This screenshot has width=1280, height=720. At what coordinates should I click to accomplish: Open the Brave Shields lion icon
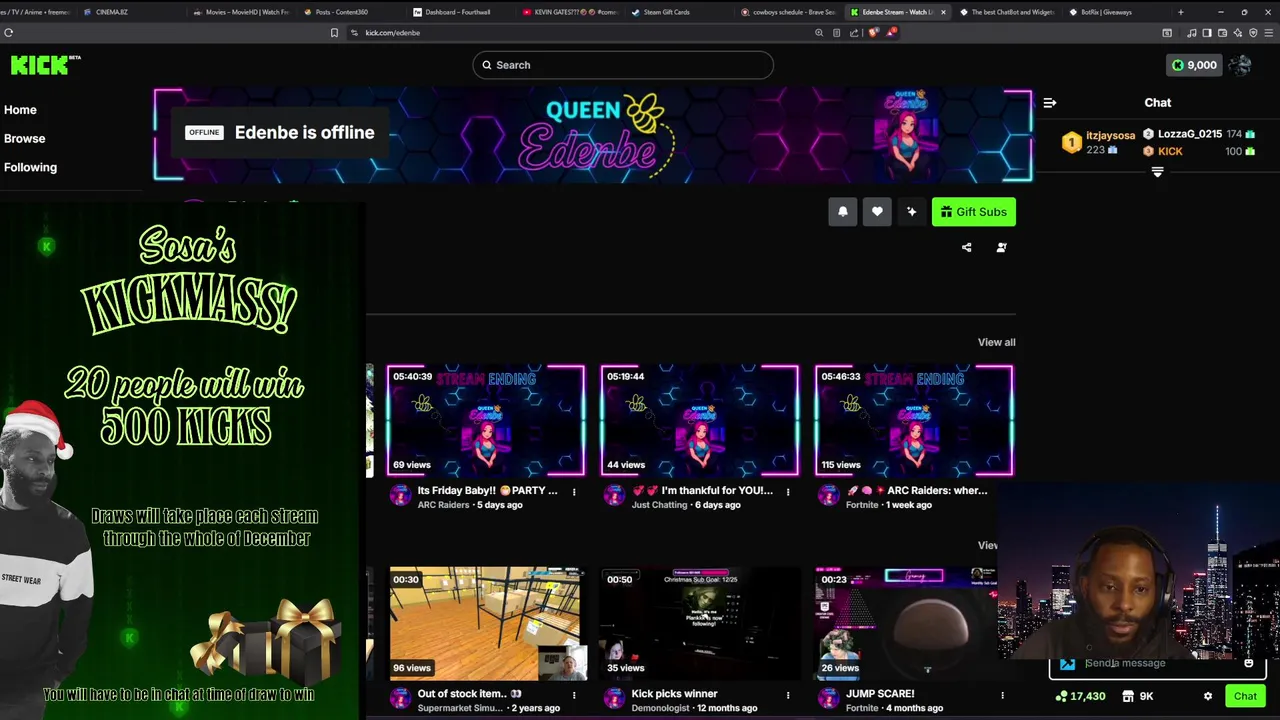(874, 32)
